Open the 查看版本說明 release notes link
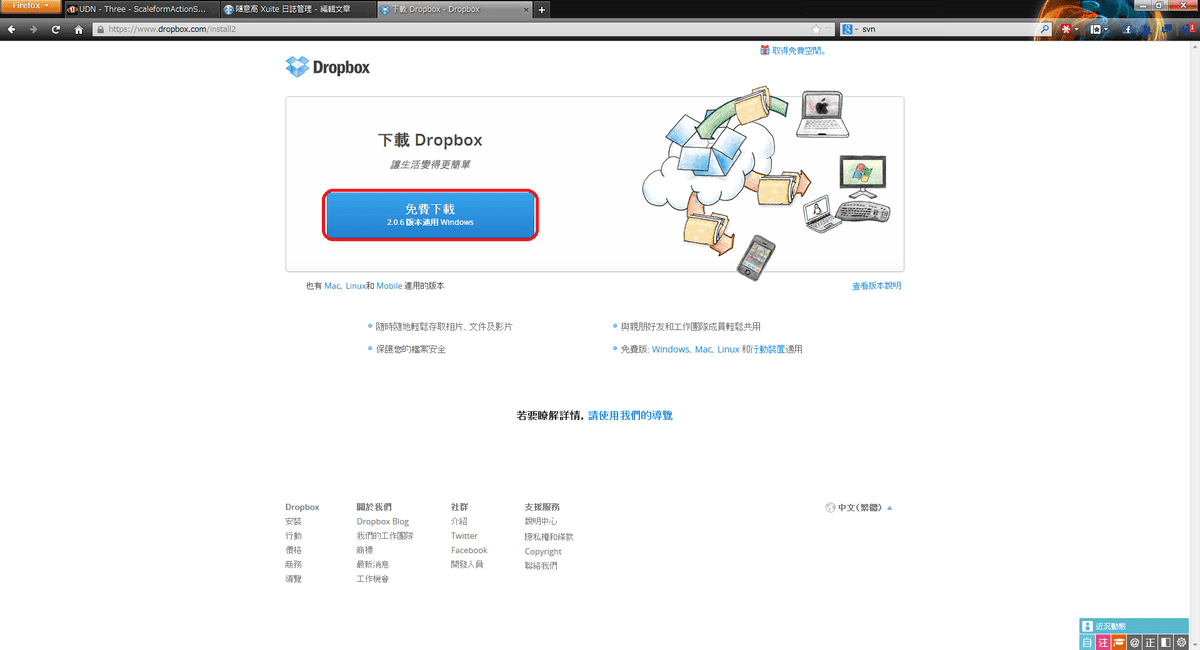Screen dimensions: 1200x650 pyautogui.click(x=877, y=286)
